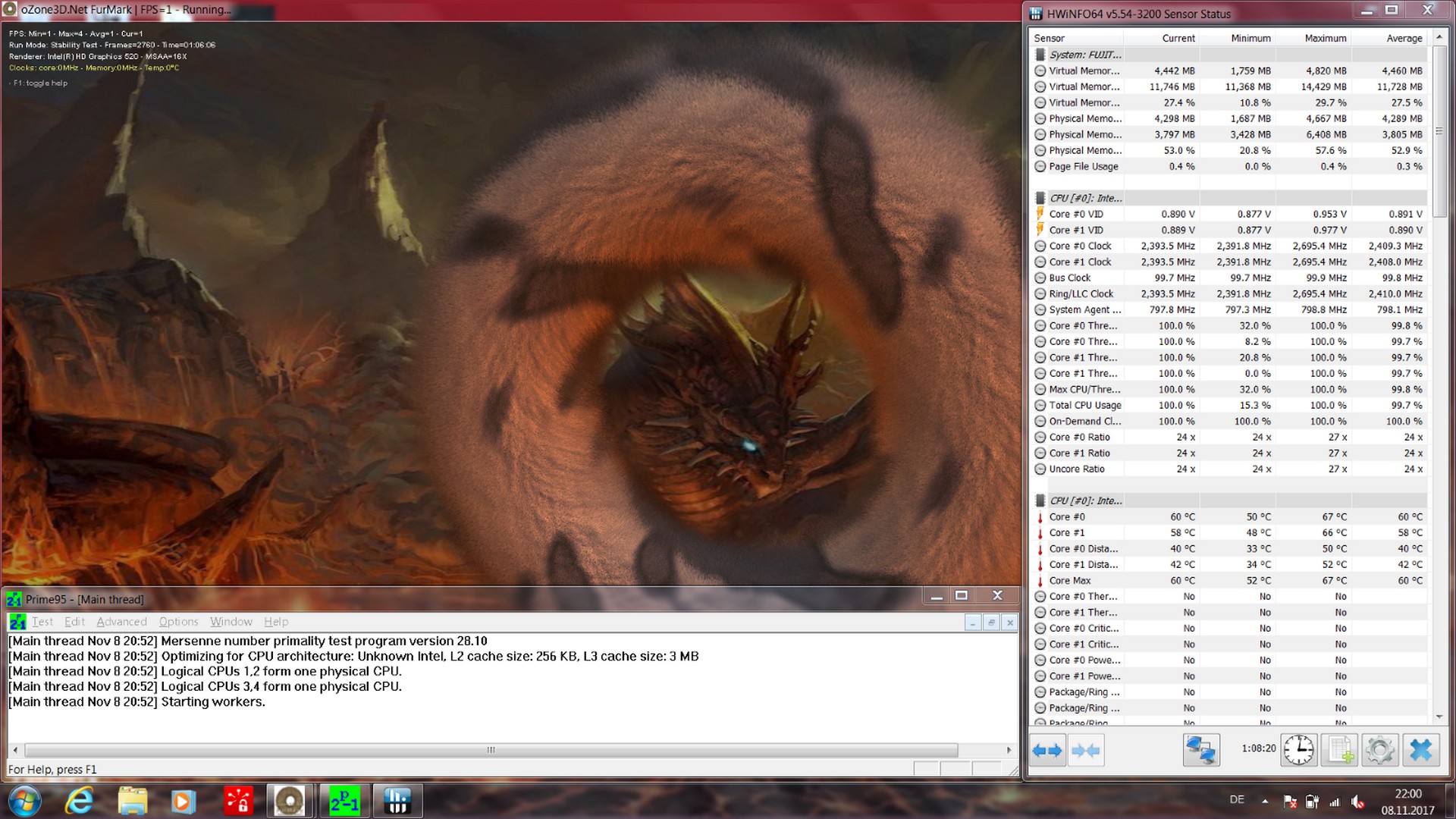The width and height of the screenshot is (1456, 819).
Task: Open the Help menu in Prime95
Action: [x=276, y=622]
